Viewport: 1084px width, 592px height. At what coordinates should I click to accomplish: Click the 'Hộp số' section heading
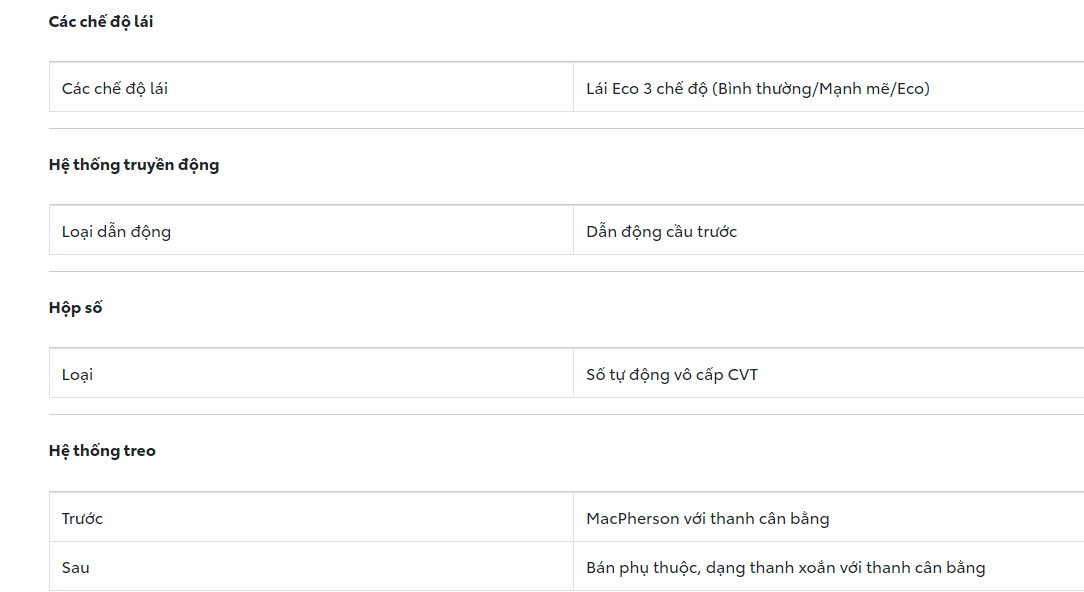(76, 308)
